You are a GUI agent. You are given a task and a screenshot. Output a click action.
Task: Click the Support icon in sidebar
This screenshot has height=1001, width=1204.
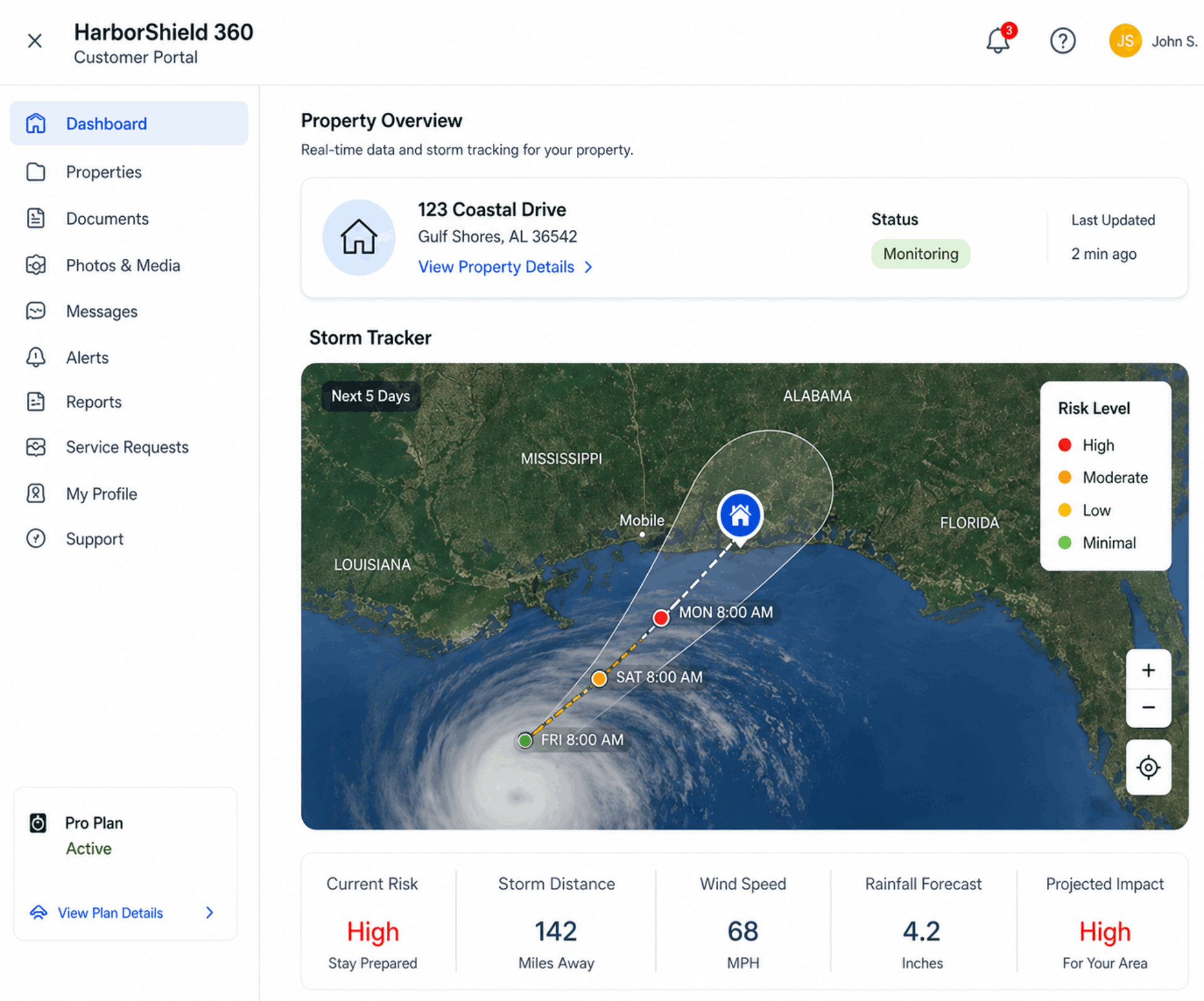[36, 538]
